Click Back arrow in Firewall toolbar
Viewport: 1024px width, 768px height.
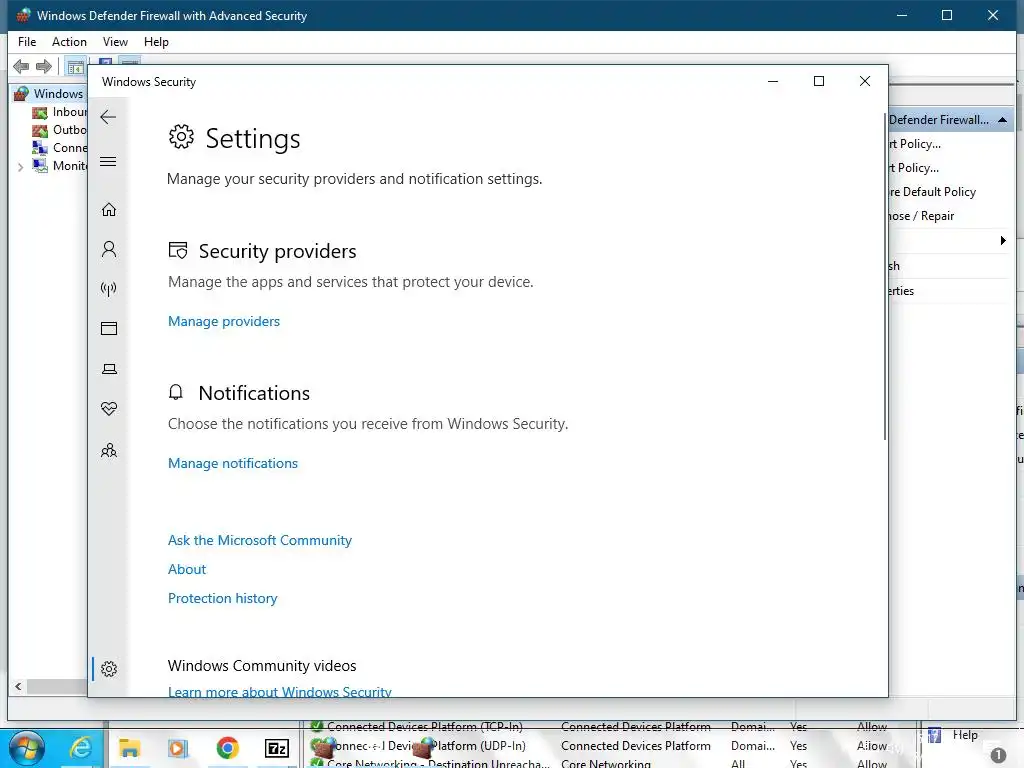pyautogui.click(x=21, y=66)
